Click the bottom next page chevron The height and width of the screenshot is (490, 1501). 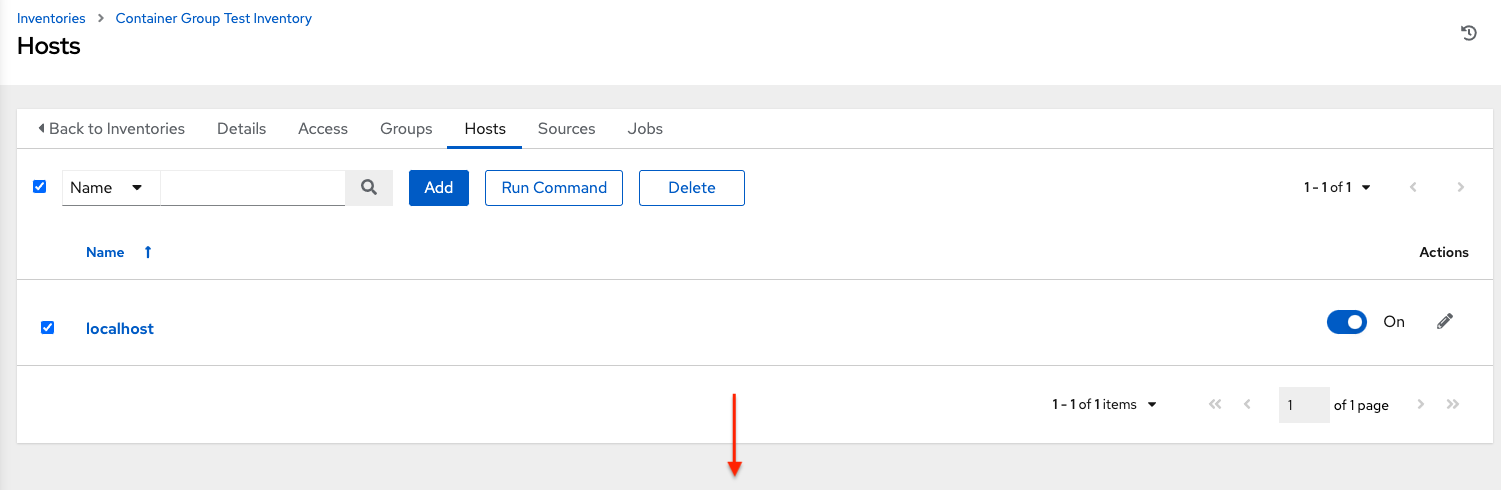(x=1420, y=405)
